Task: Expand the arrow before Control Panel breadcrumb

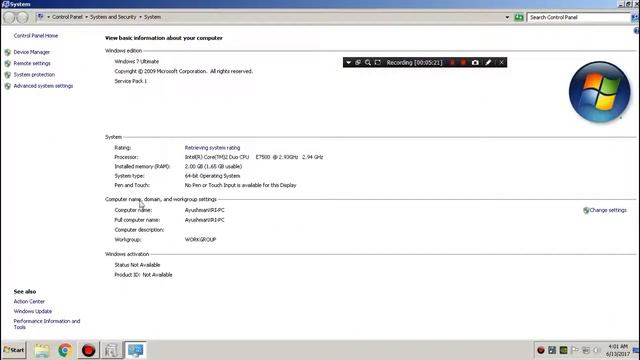Action: 49,17
